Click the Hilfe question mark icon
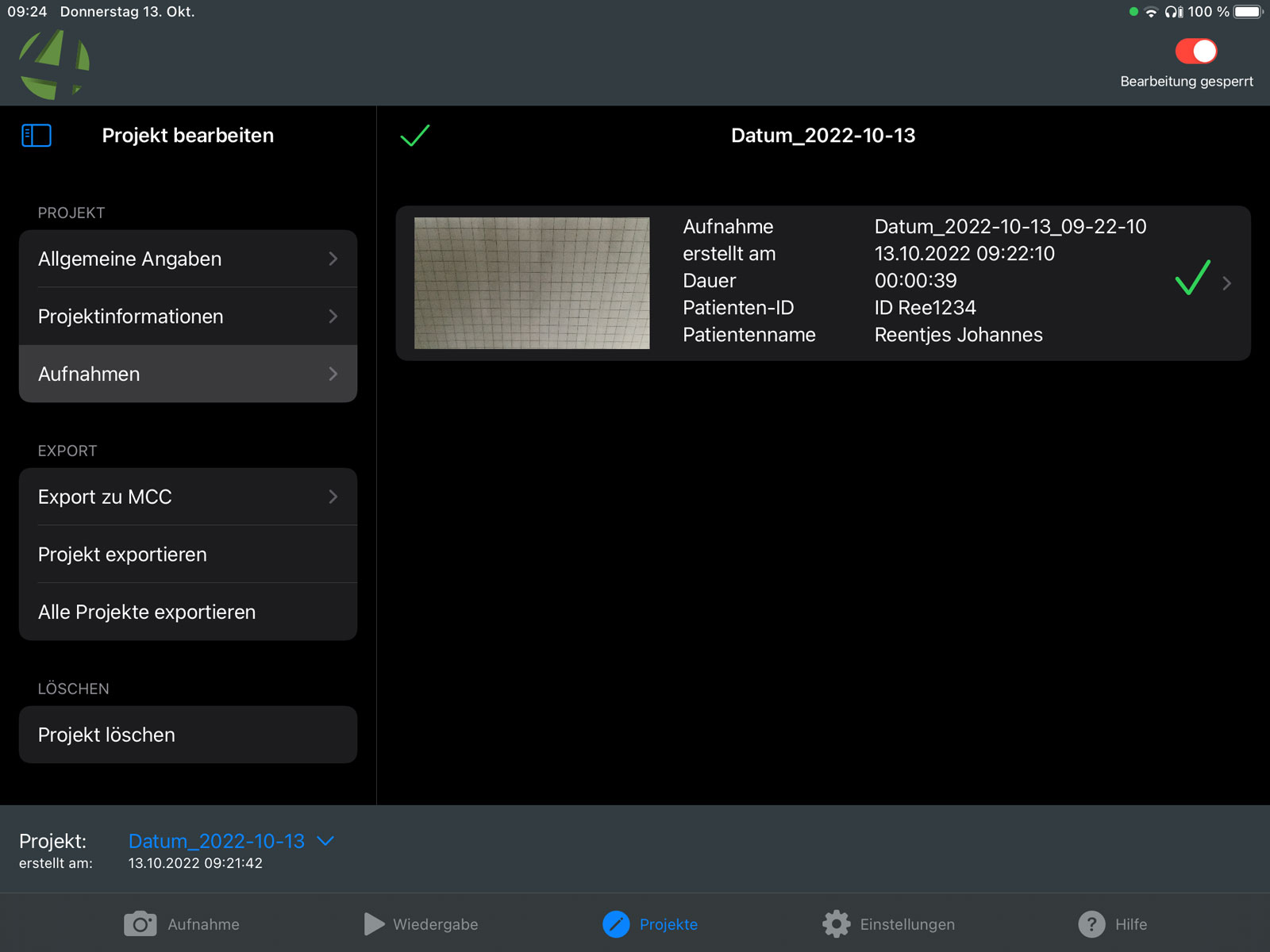1270x952 pixels. pos(1091,924)
